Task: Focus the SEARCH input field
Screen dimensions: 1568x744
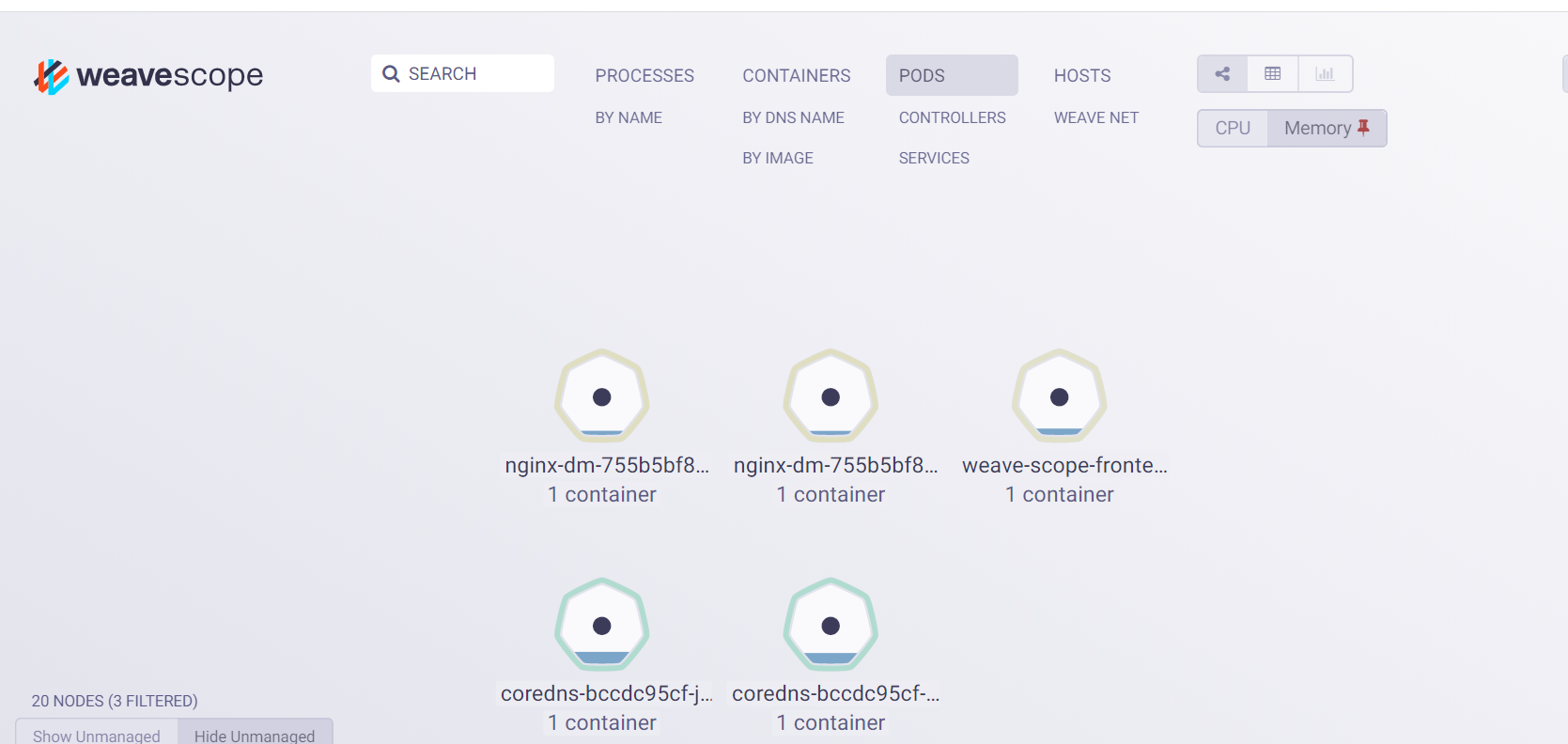Action: 462,73
